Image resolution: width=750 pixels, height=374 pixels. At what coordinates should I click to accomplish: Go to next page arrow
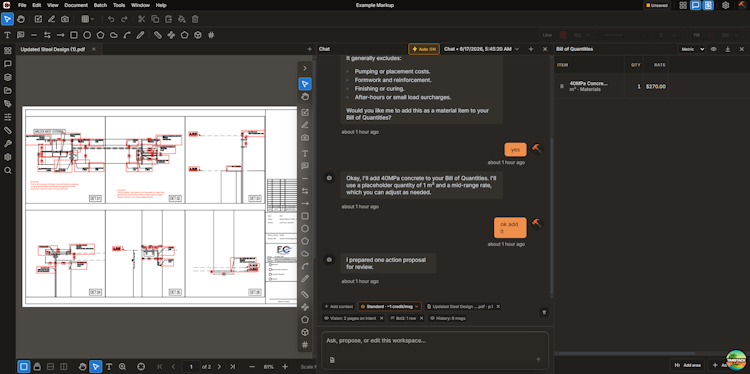click(x=219, y=367)
